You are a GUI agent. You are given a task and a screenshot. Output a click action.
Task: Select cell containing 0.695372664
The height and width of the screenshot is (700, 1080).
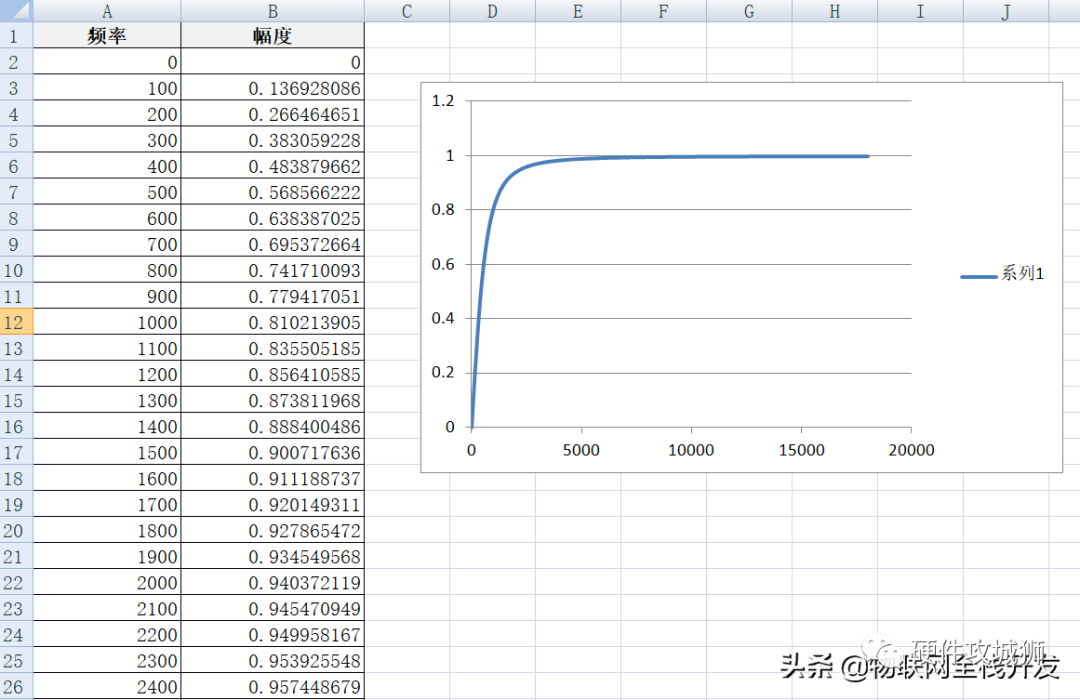tap(273, 245)
